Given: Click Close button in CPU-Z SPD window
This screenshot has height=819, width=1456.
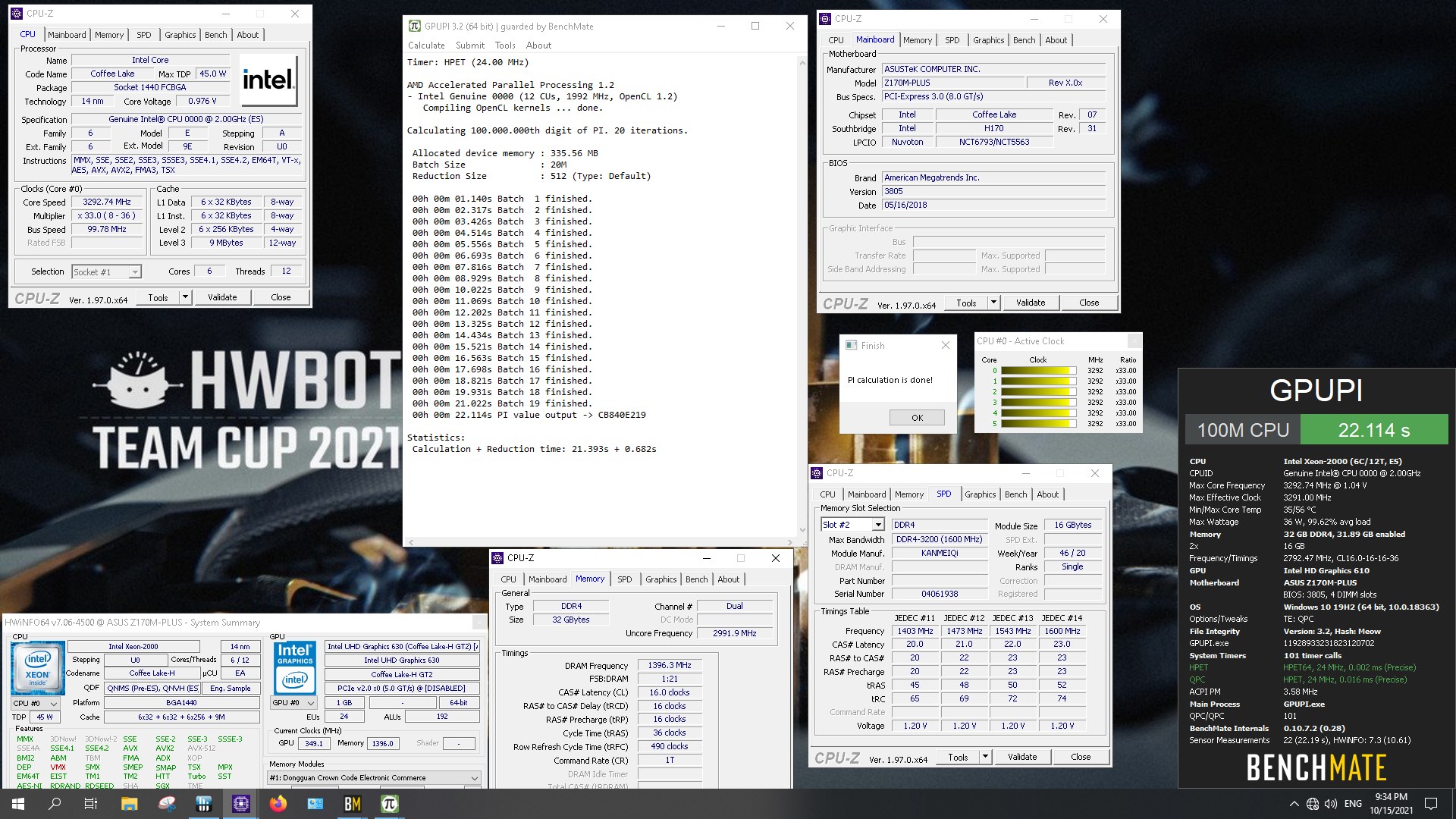Looking at the screenshot, I should point(1081,757).
